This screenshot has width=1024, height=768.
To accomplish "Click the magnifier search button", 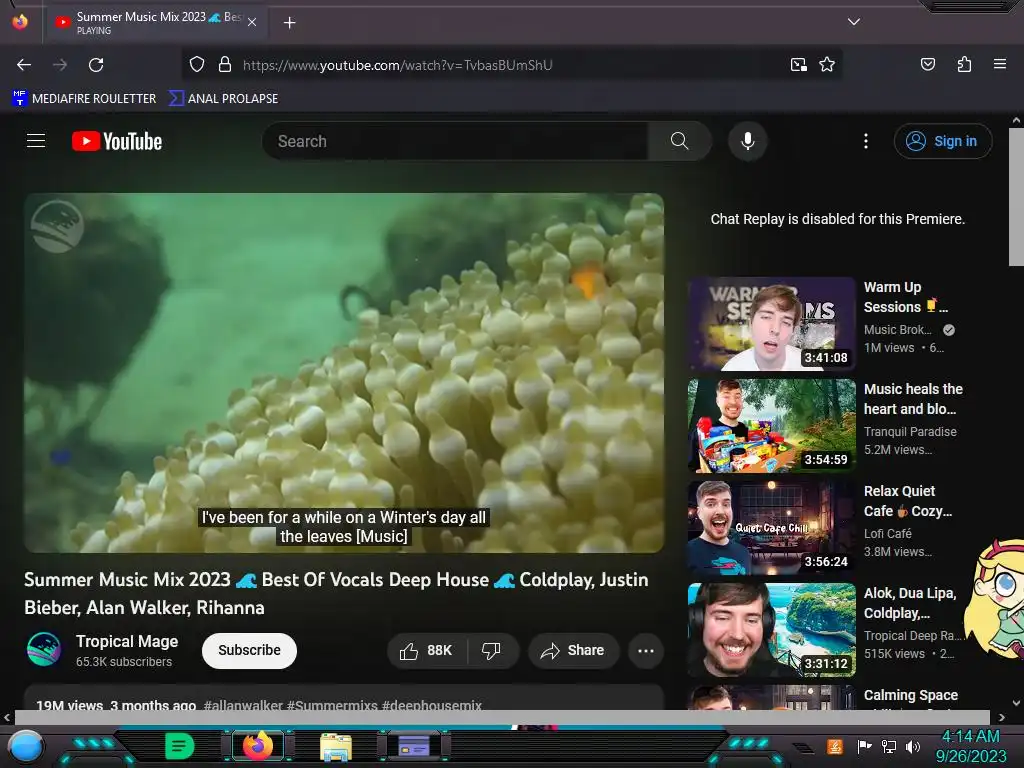I will coord(679,141).
